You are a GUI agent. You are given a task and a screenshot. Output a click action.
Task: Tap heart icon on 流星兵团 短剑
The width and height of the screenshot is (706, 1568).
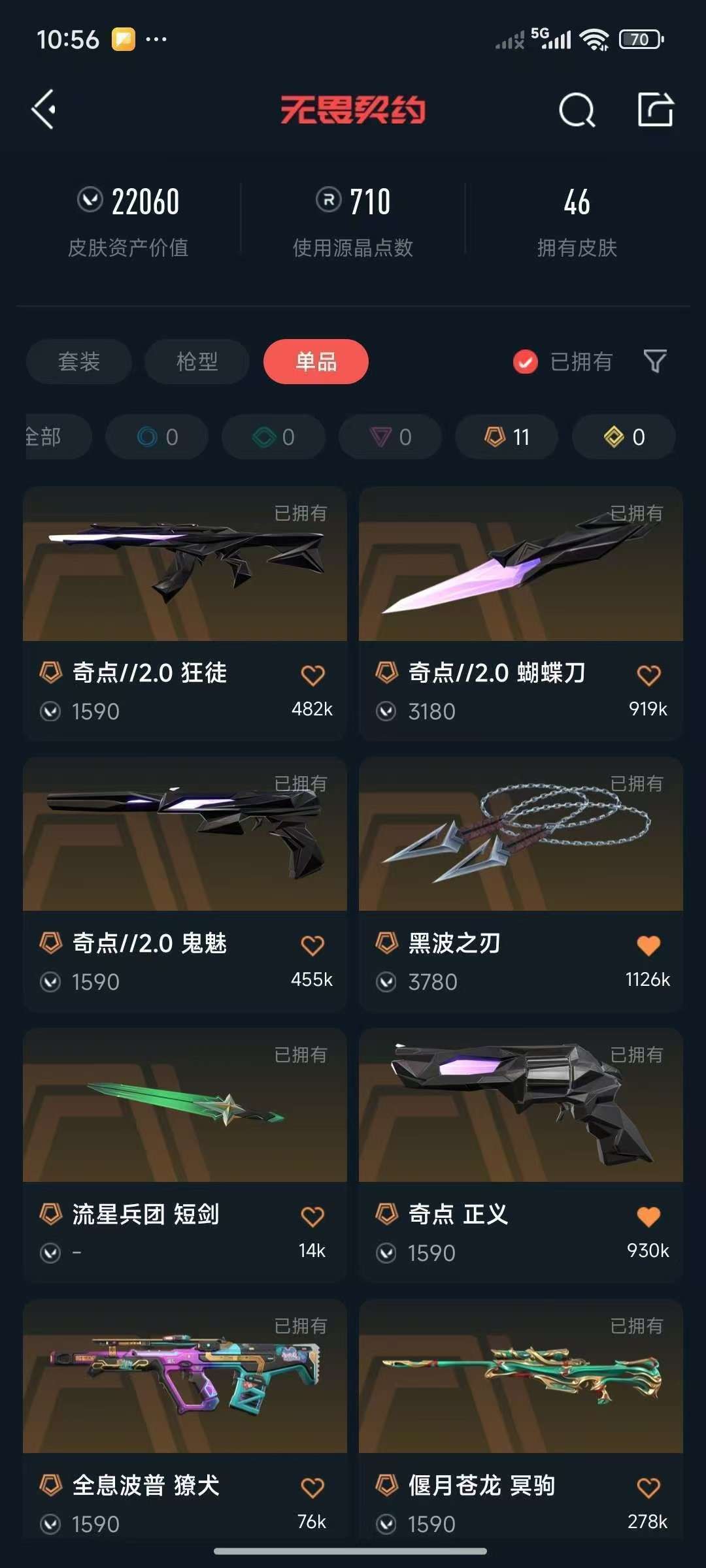tap(312, 1217)
